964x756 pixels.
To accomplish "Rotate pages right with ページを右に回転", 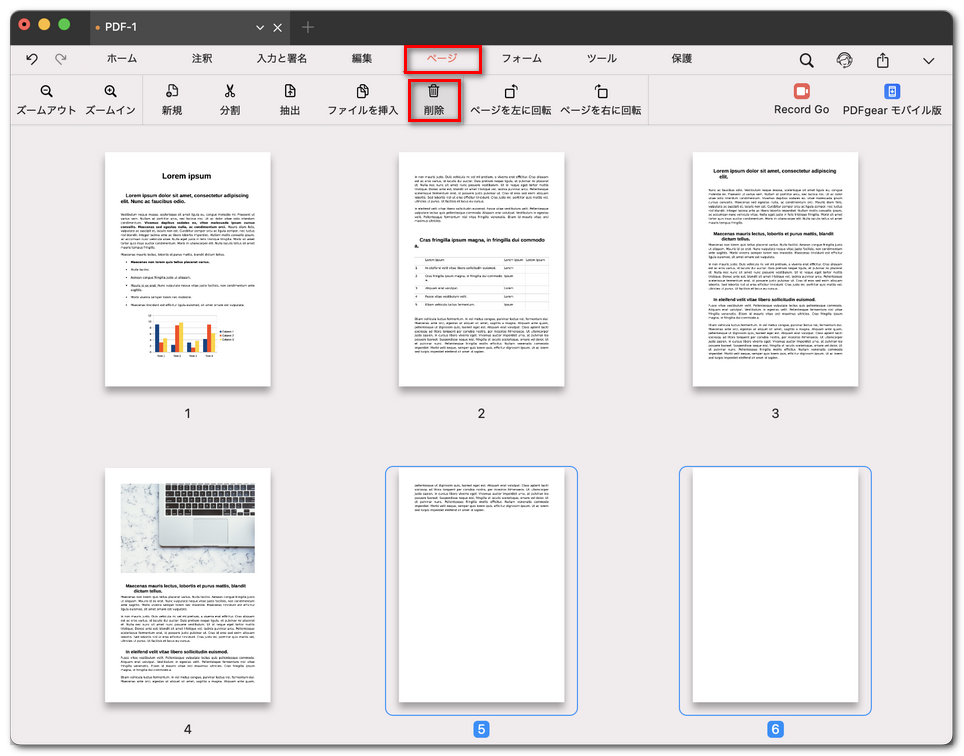I will pyautogui.click(x=600, y=92).
